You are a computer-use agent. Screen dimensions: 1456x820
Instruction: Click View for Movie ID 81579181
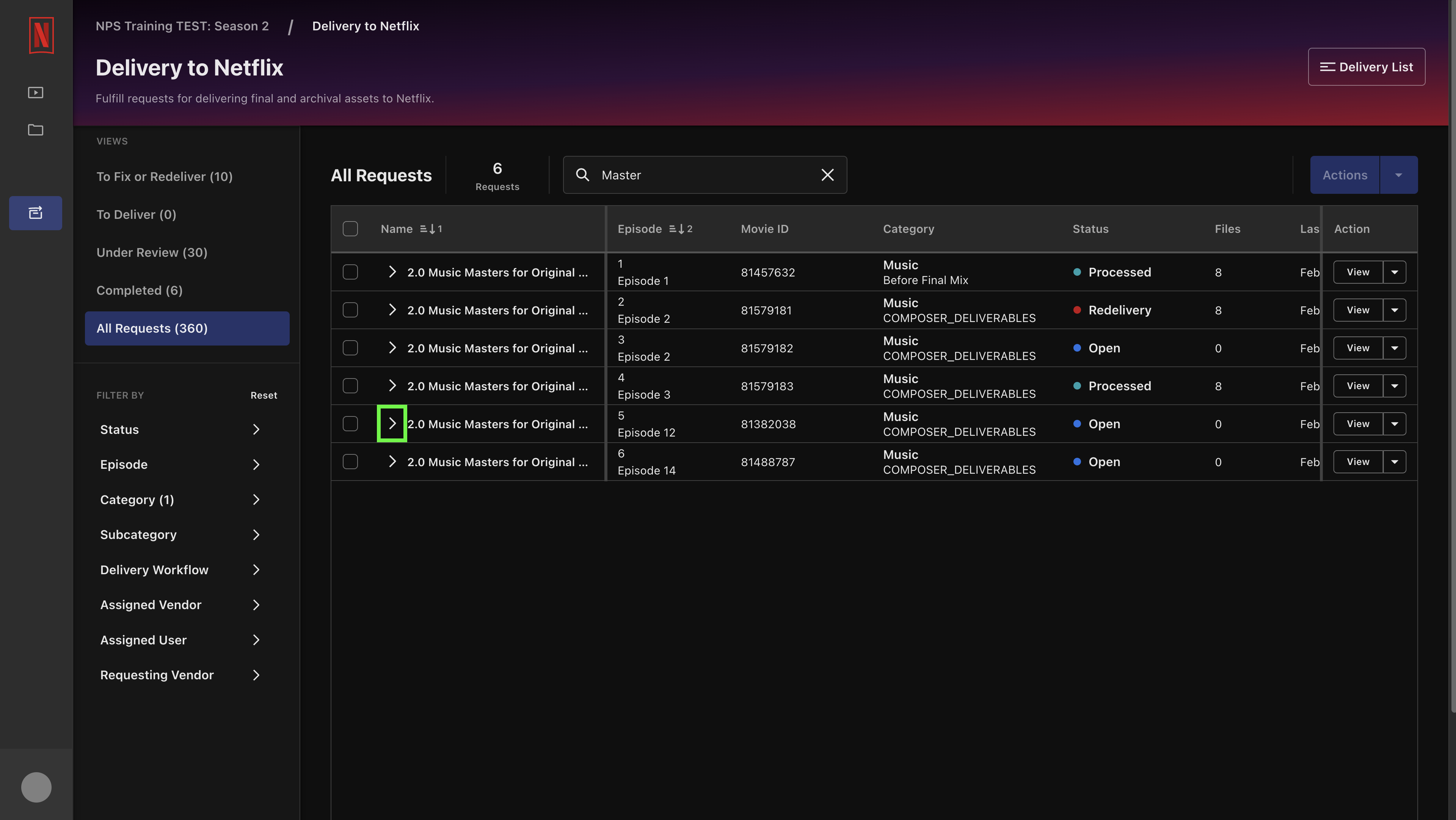tap(1358, 310)
